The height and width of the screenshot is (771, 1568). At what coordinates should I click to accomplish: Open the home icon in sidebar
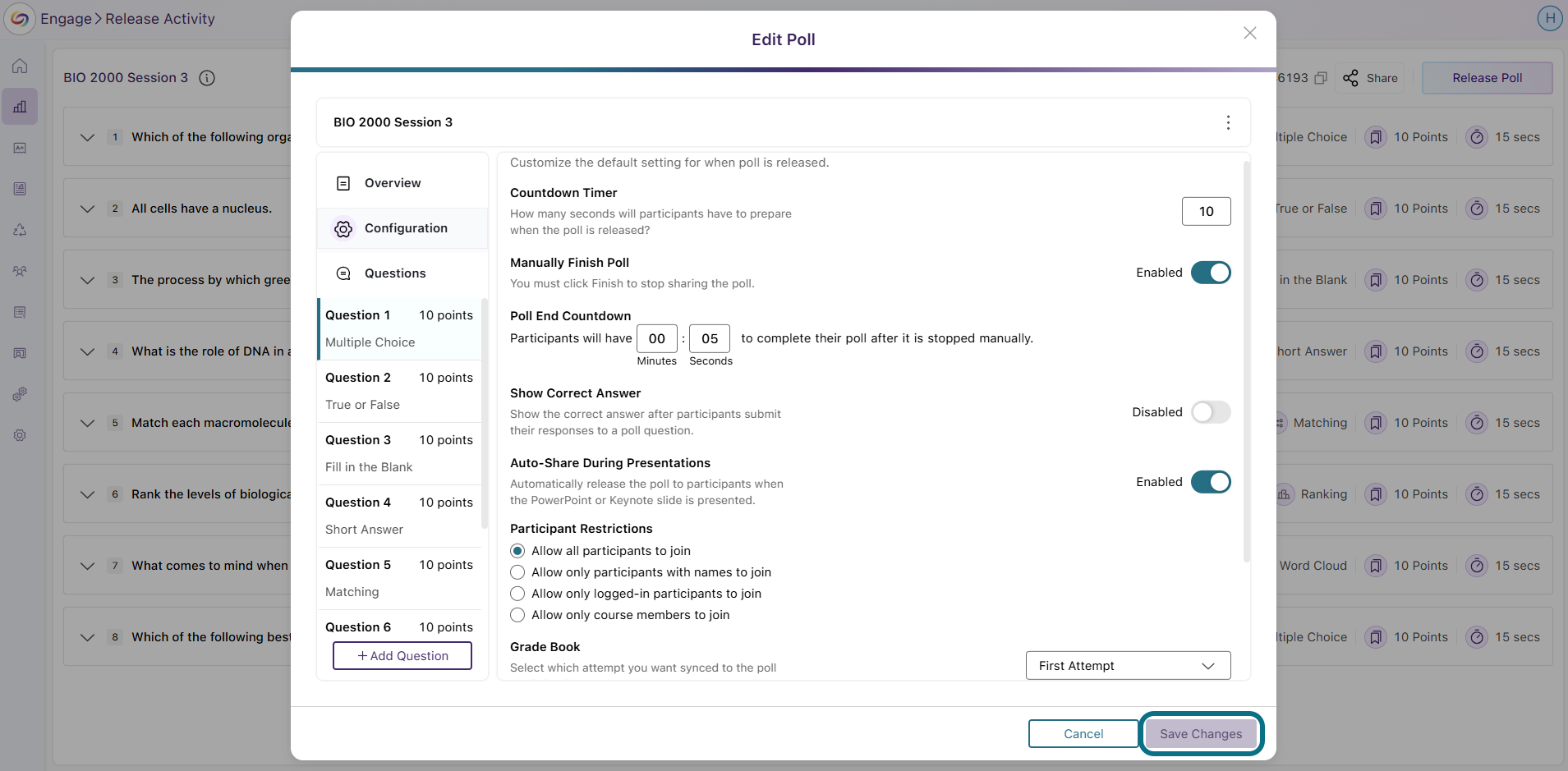tap(20, 66)
